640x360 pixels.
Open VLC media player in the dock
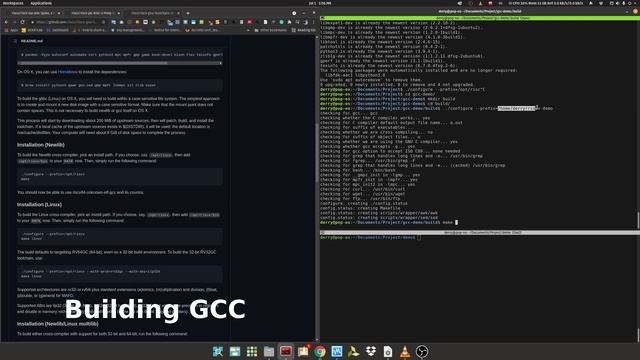(405, 351)
